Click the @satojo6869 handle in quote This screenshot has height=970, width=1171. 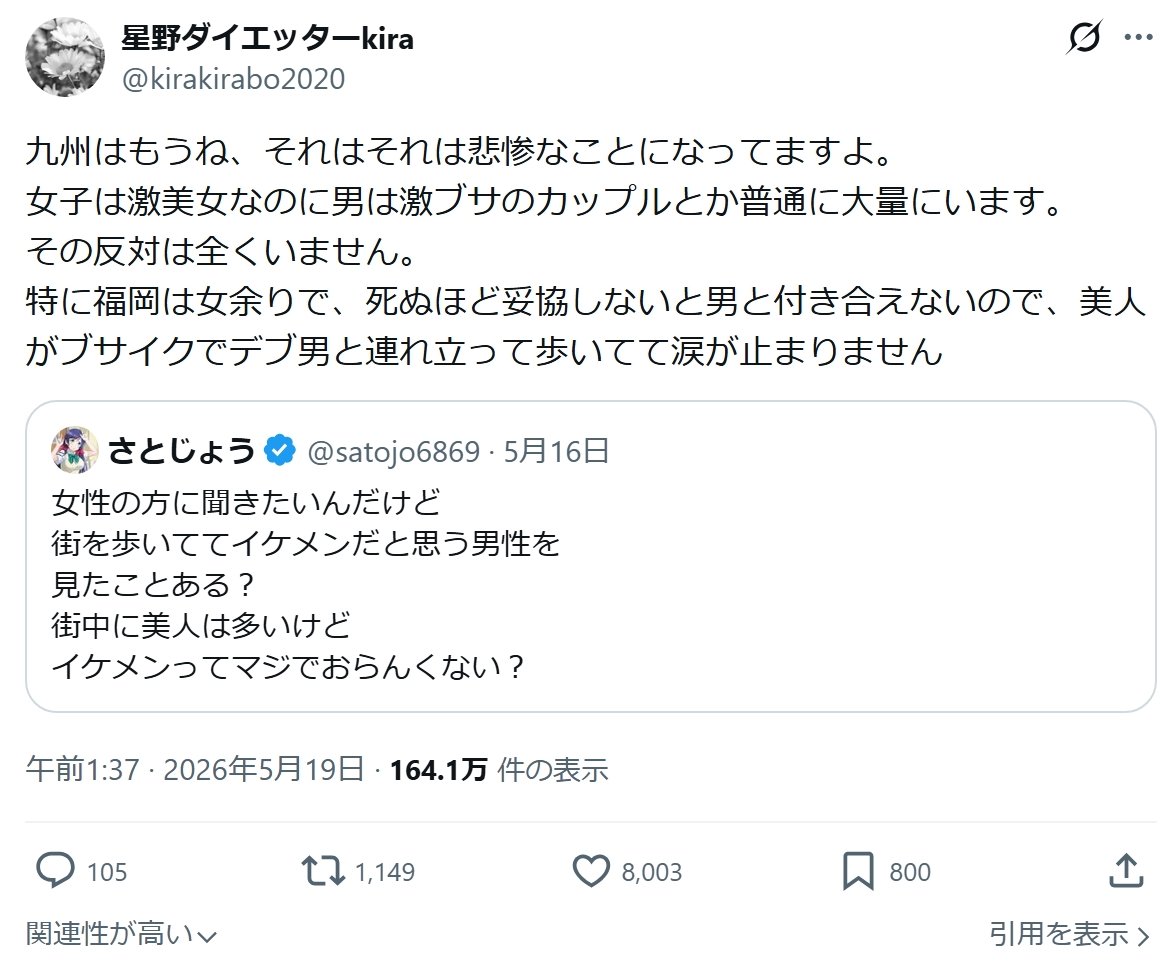click(394, 451)
